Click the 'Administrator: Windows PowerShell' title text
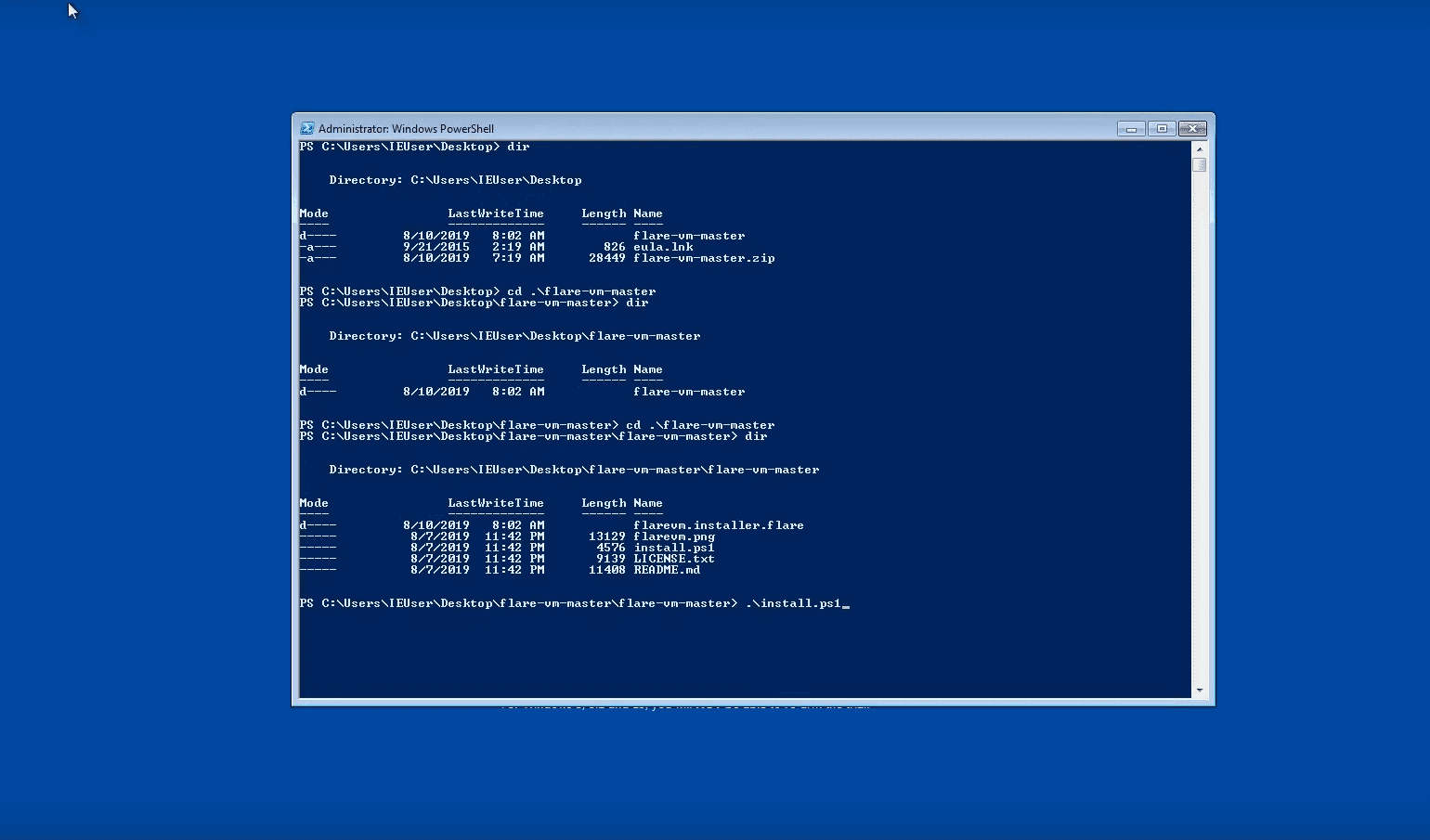 406,129
